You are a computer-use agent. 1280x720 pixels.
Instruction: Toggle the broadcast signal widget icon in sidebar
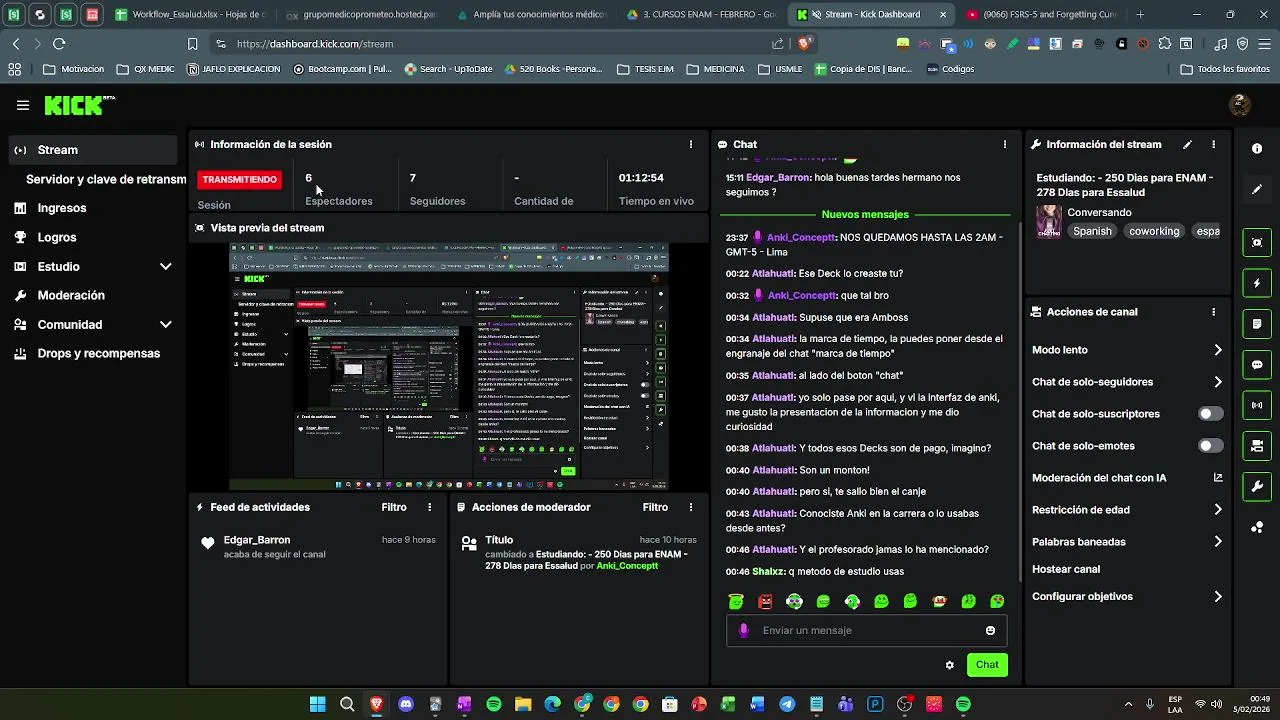pyautogui.click(x=1257, y=405)
